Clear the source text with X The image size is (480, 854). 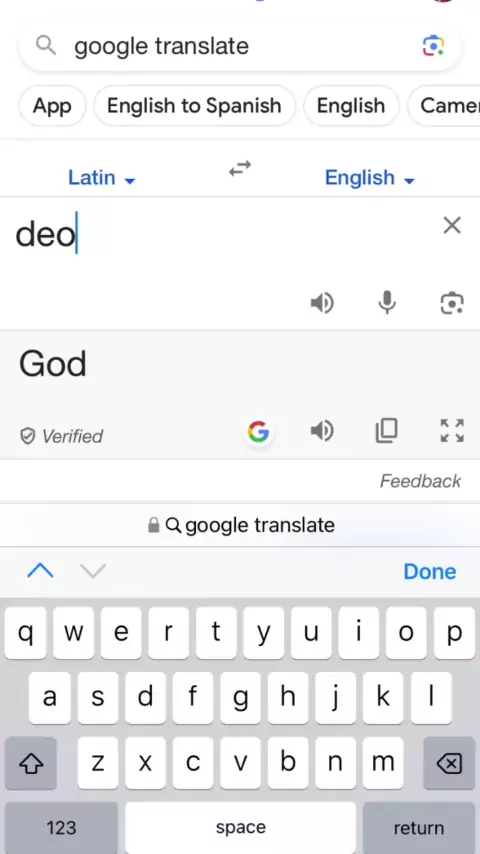coord(452,225)
